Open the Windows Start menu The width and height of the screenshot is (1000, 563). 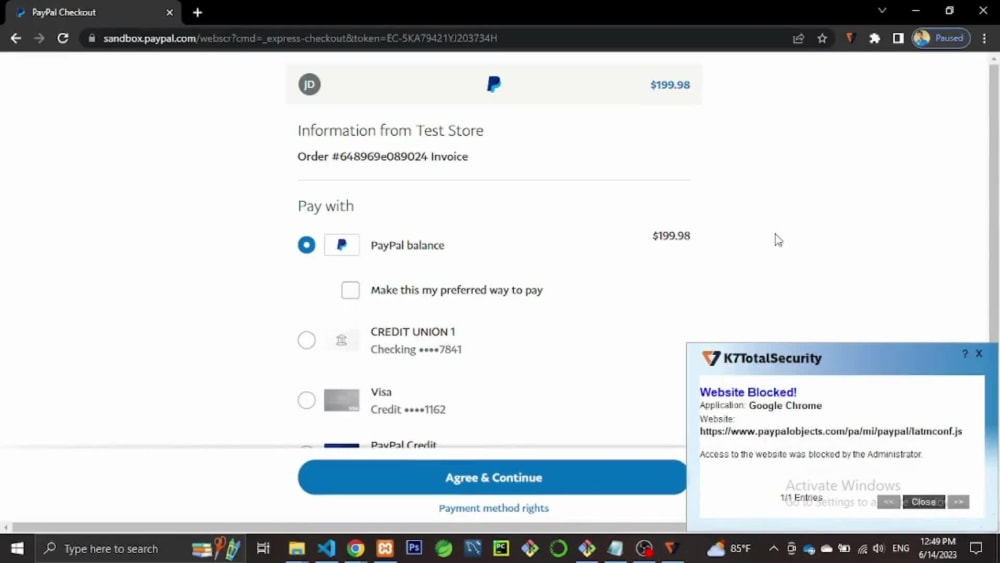17,548
